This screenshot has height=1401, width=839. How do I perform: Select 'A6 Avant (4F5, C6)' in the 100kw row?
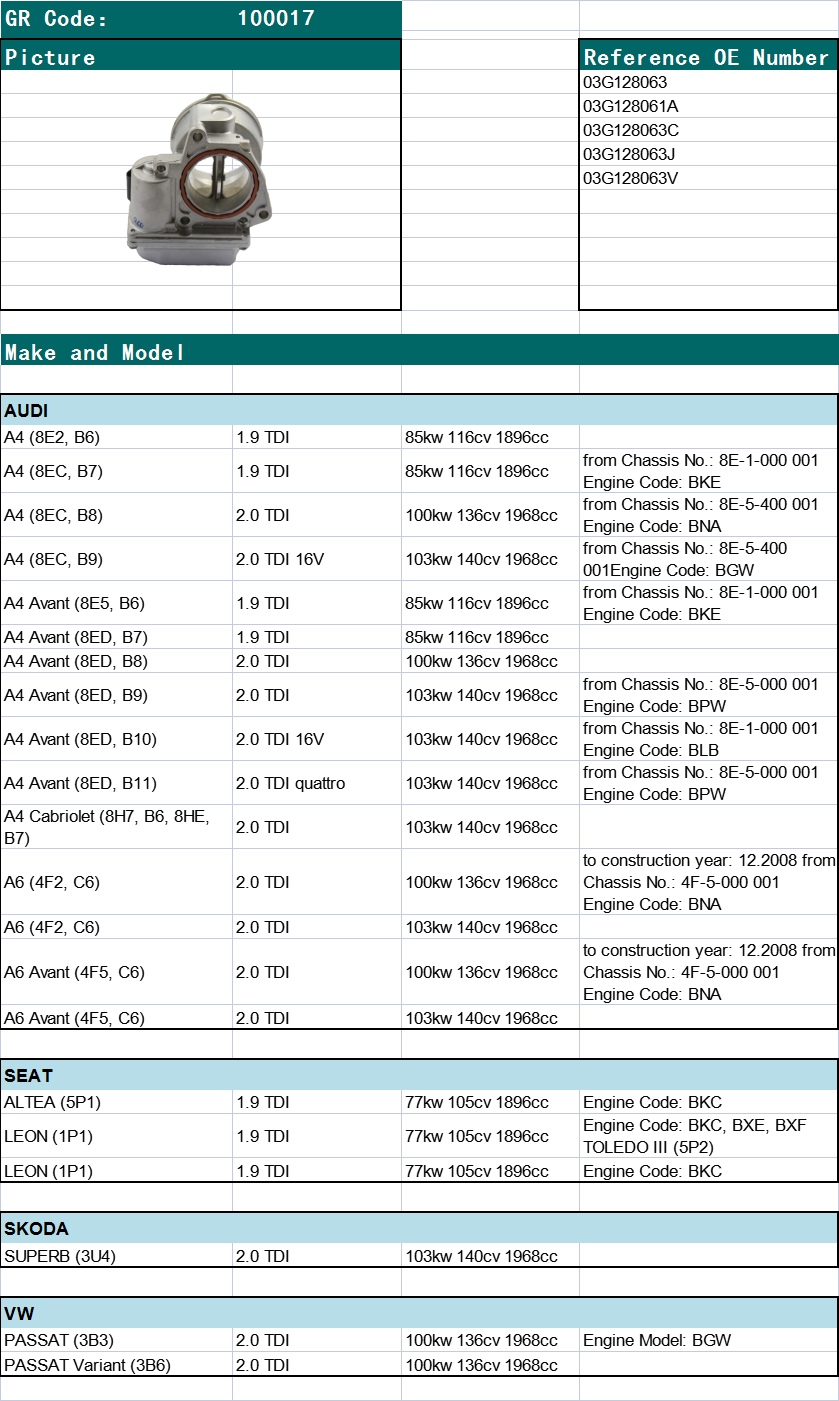[116, 972]
